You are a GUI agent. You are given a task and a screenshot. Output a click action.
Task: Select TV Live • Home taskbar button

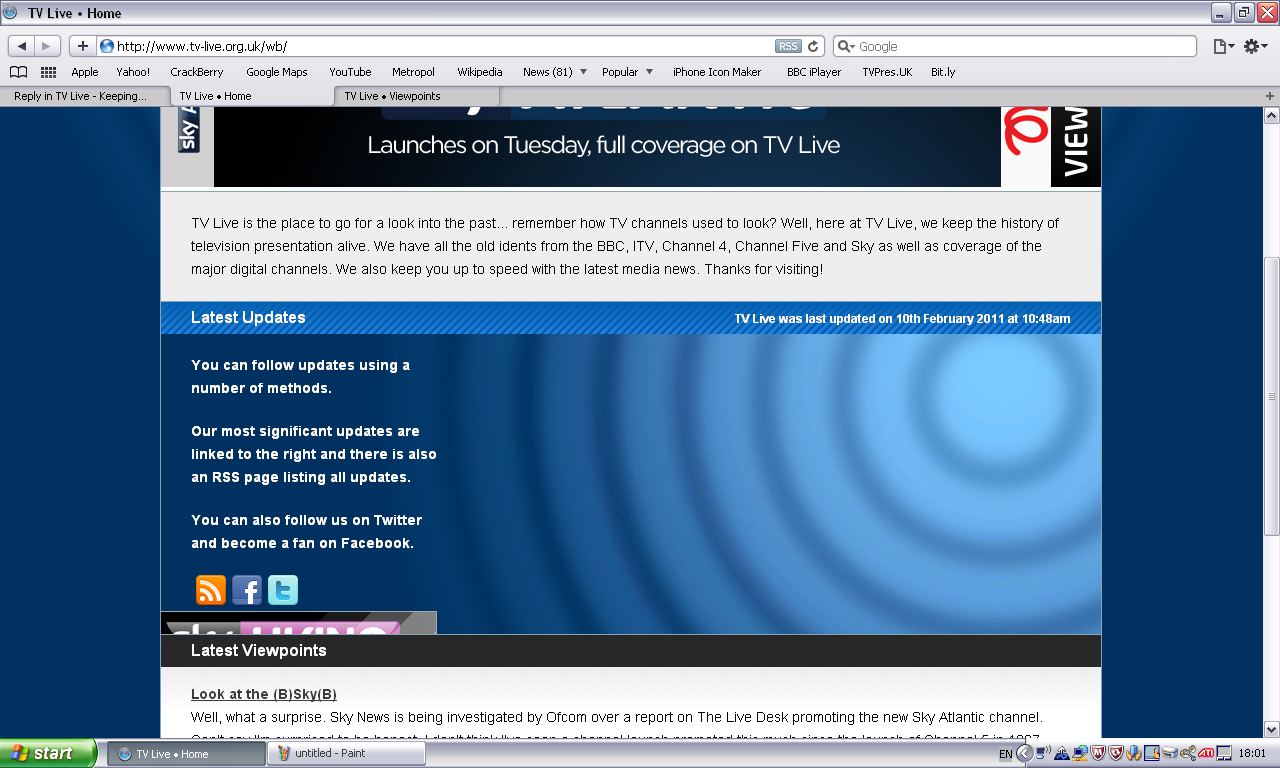186,754
